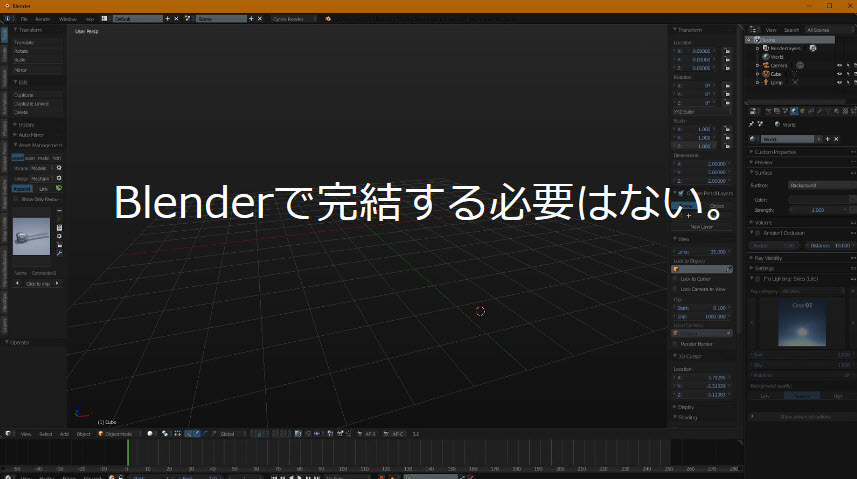Open the XYZ Euler rotation mode dropdown
857x479 pixels.
pos(702,112)
